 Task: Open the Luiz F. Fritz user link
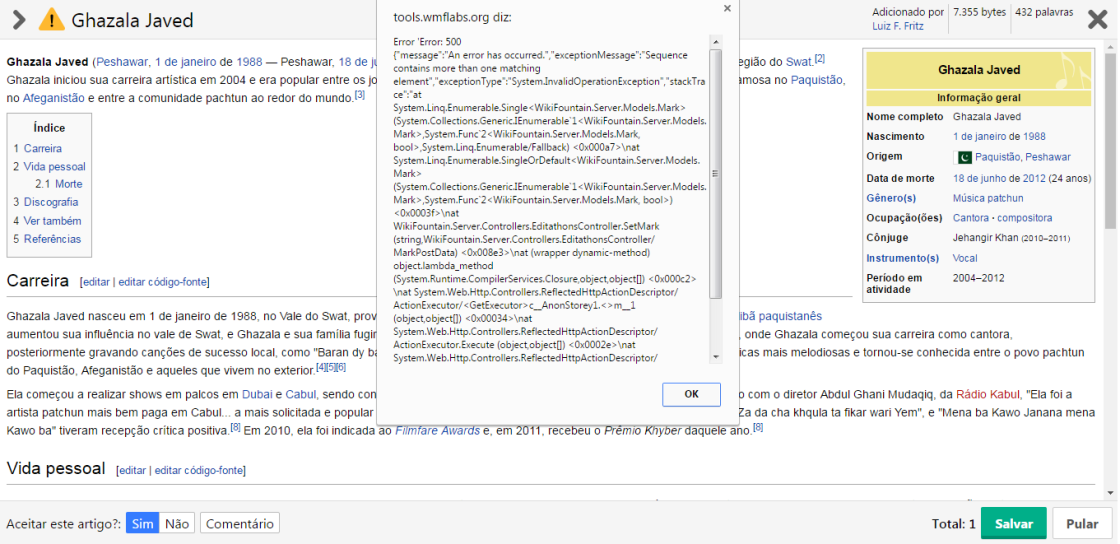pos(898,26)
